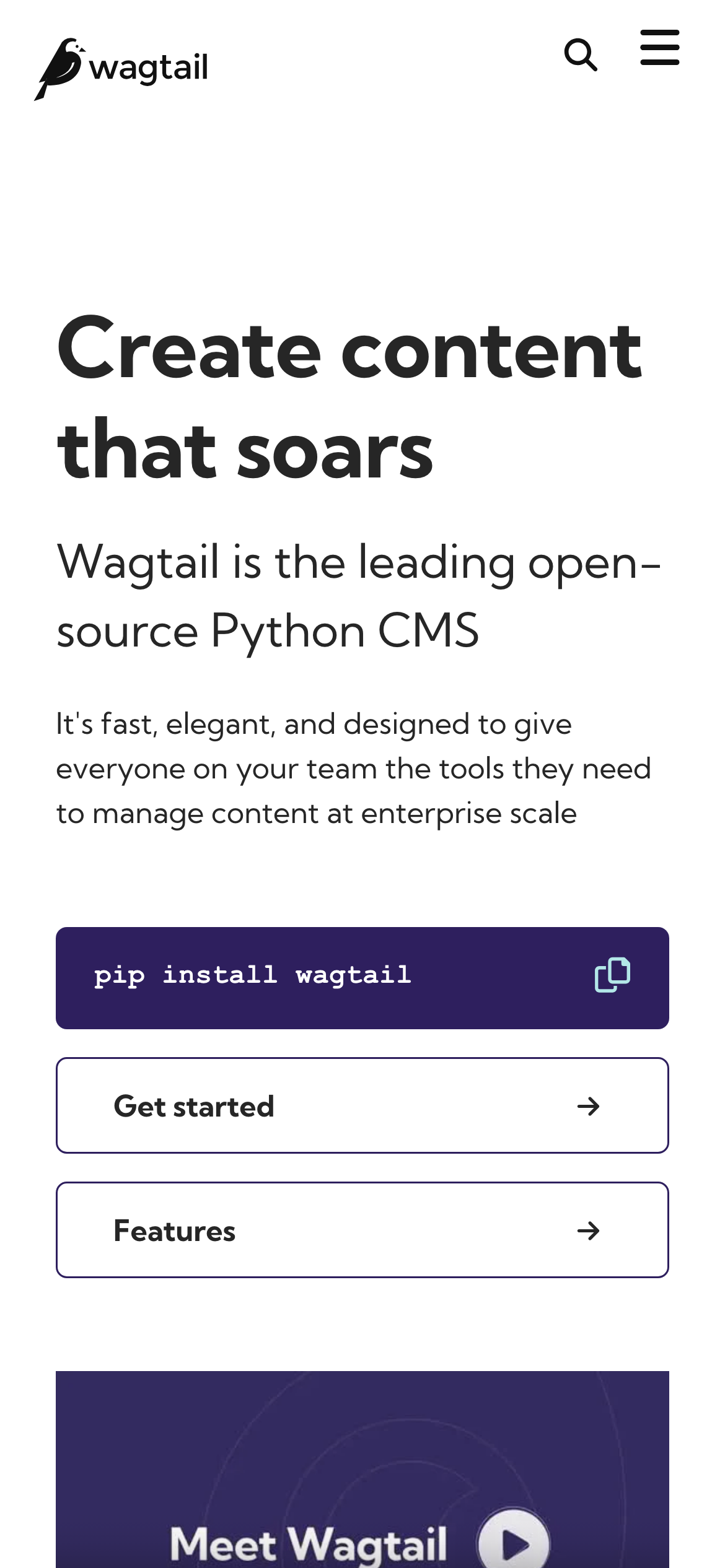The height and width of the screenshot is (1568, 725).
Task: Click the Wagtail bird logo icon
Action: pyautogui.click(x=59, y=68)
